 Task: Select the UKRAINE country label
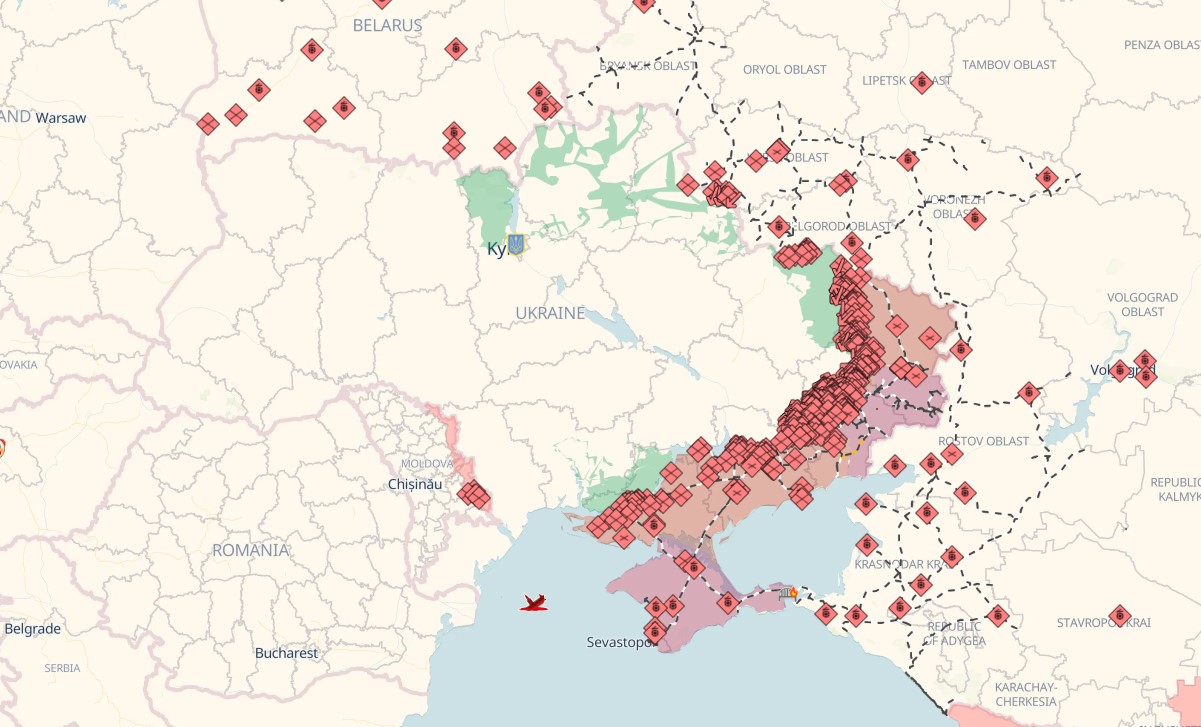click(550, 313)
